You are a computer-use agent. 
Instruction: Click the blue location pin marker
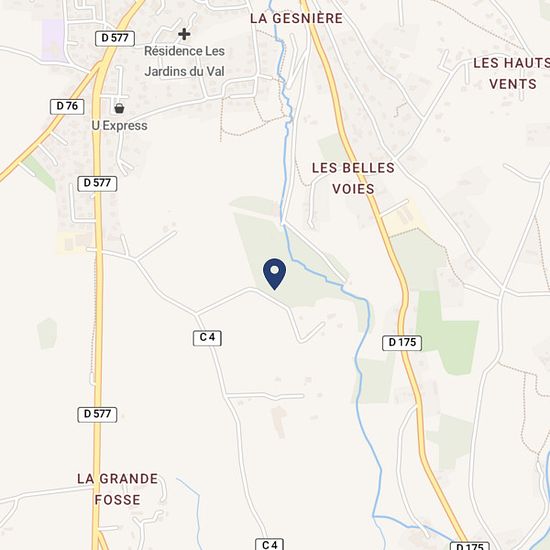274,274
